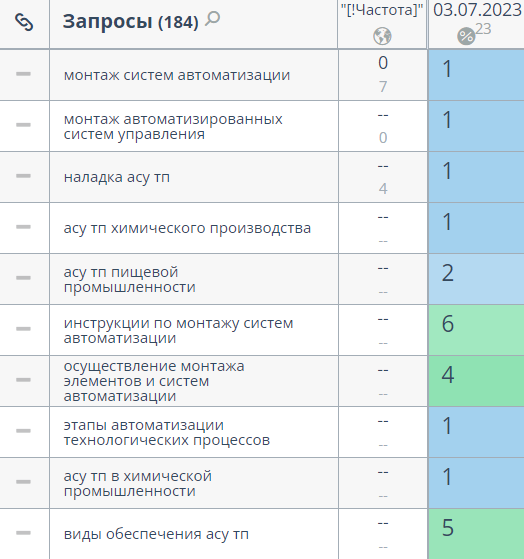Open query асу тп в химической промышленности

tap(138, 483)
